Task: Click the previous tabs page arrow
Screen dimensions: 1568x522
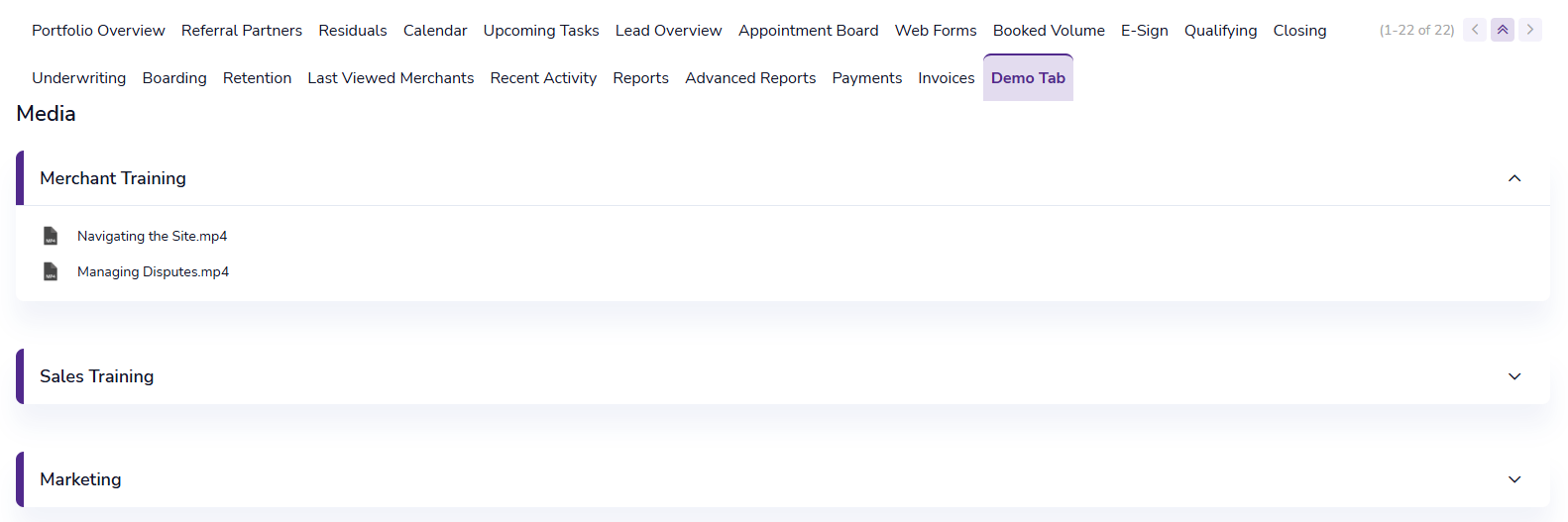Action: pos(1475,30)
